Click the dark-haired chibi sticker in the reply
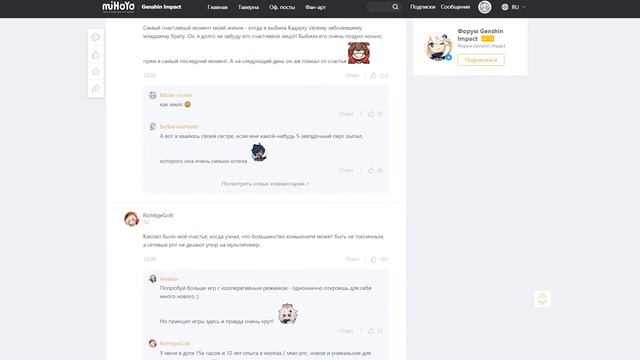This screenshot has height=360, width=640. click(x=258, y=152)
